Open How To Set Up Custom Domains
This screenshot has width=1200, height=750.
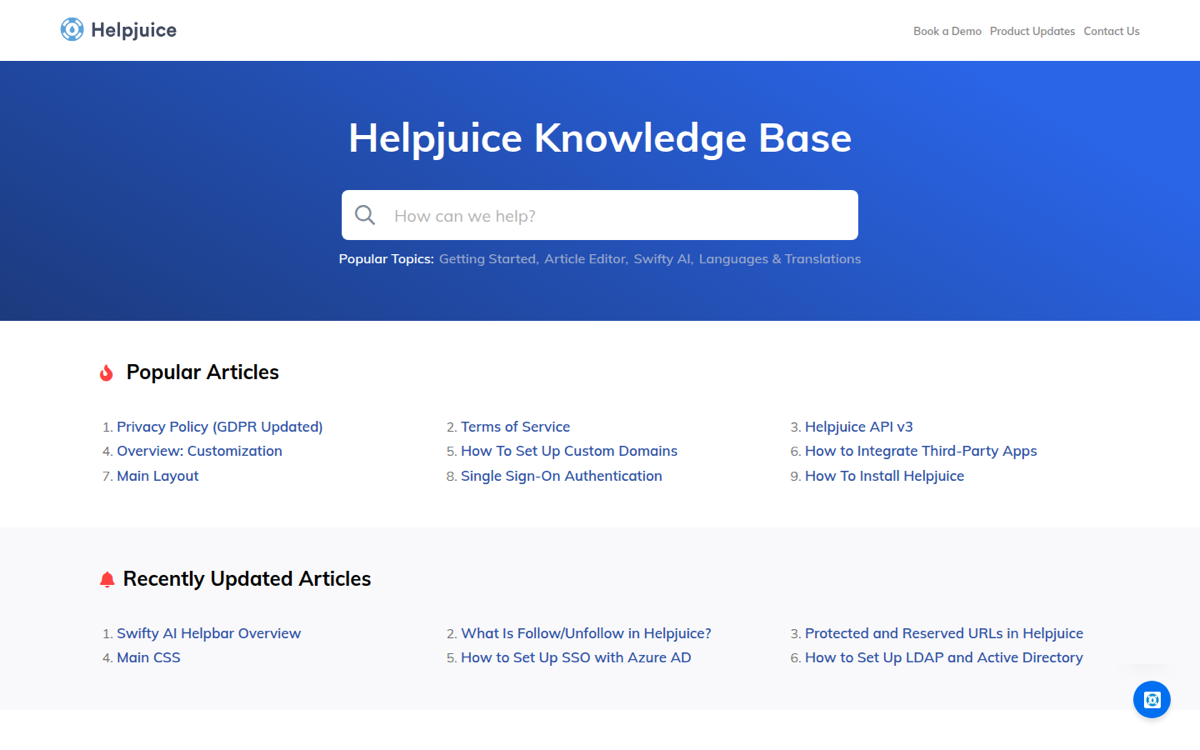569,451
